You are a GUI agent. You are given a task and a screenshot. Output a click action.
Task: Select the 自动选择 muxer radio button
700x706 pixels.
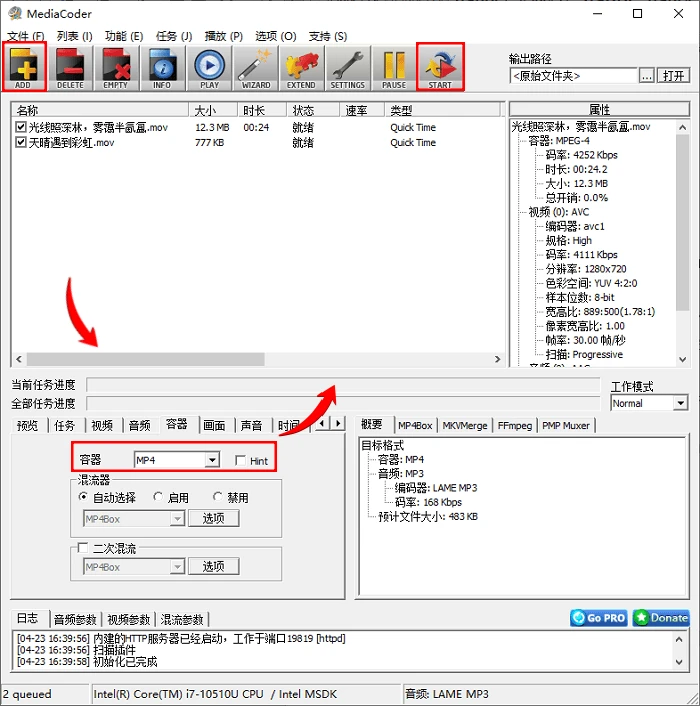(83, 497)
